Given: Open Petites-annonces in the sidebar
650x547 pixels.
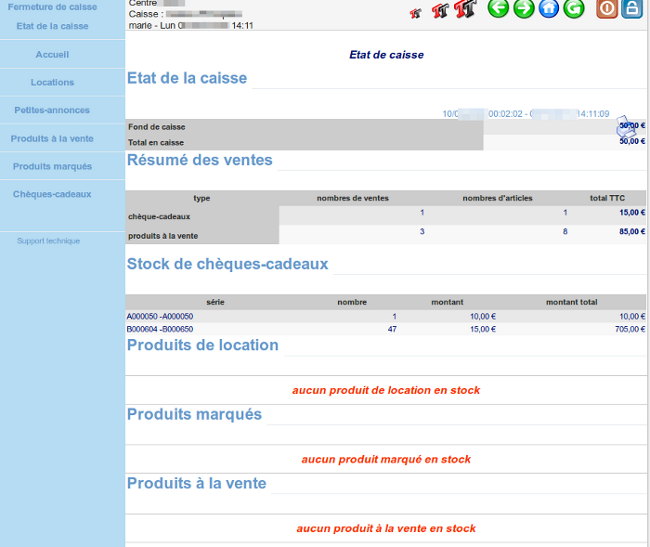Looking at the screenshot, I should 52,111.
